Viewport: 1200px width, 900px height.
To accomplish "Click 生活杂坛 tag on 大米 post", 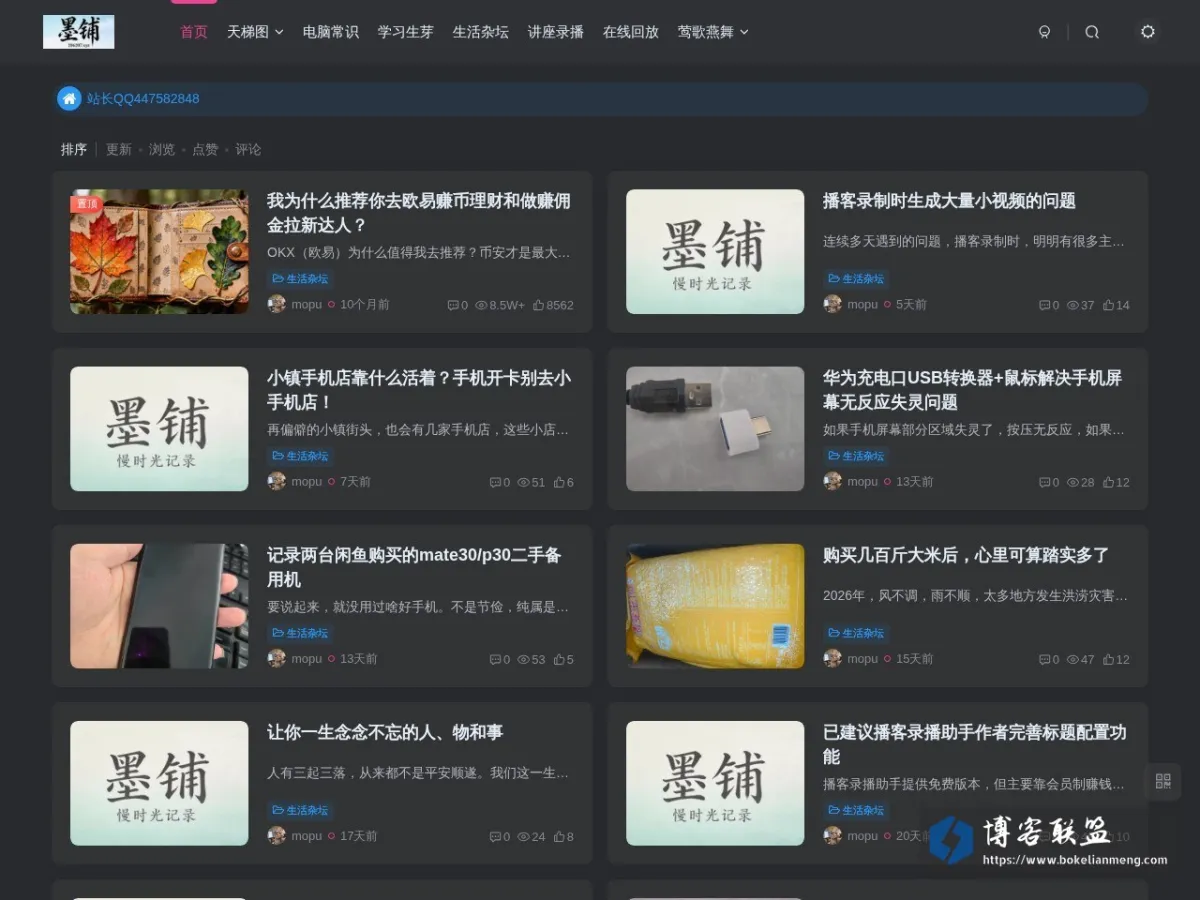I will pos(856,633).
